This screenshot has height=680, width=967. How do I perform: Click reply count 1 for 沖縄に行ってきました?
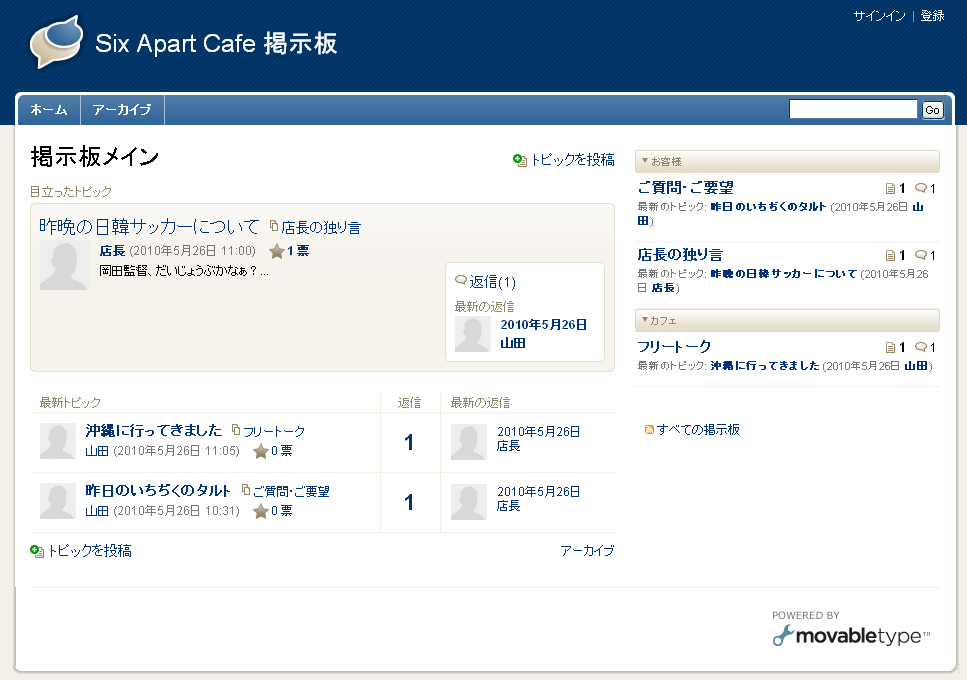(x=409, y=442)
